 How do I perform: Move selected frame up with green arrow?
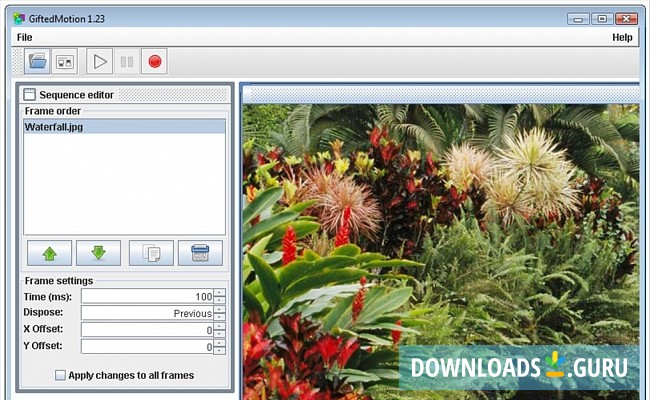click(x=49, y=253)
